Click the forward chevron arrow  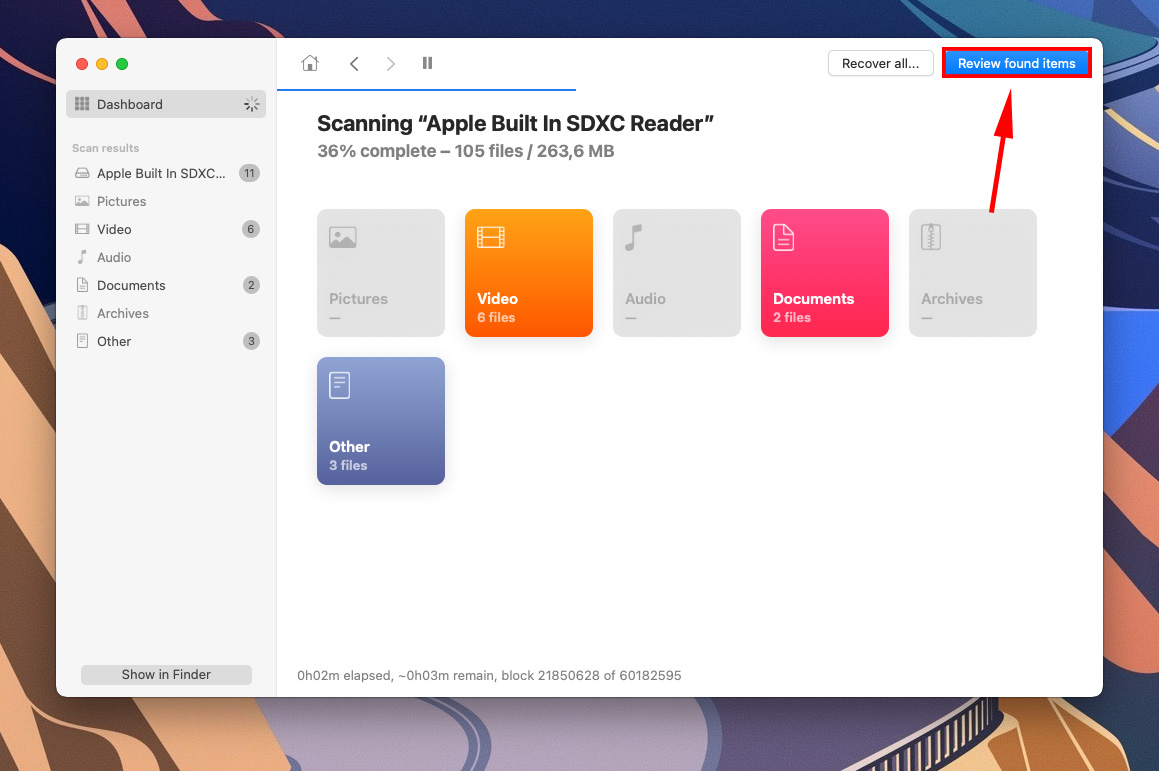pos(391,63)
